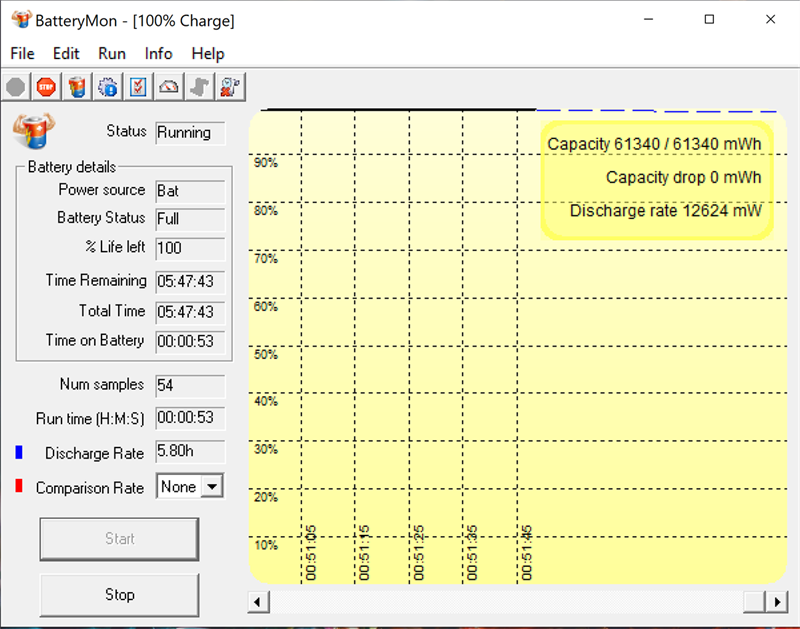Click the strong battery mascot logo
Viewport: 800px width, 629px height.
tap(33, 130)
